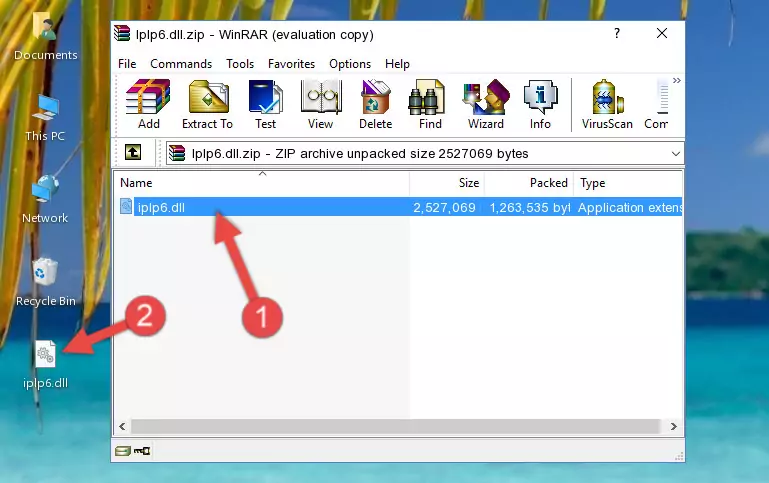Select the iplp6.dll file row
769x483 pixels.
pyautogui.click(x=399, y=207)
